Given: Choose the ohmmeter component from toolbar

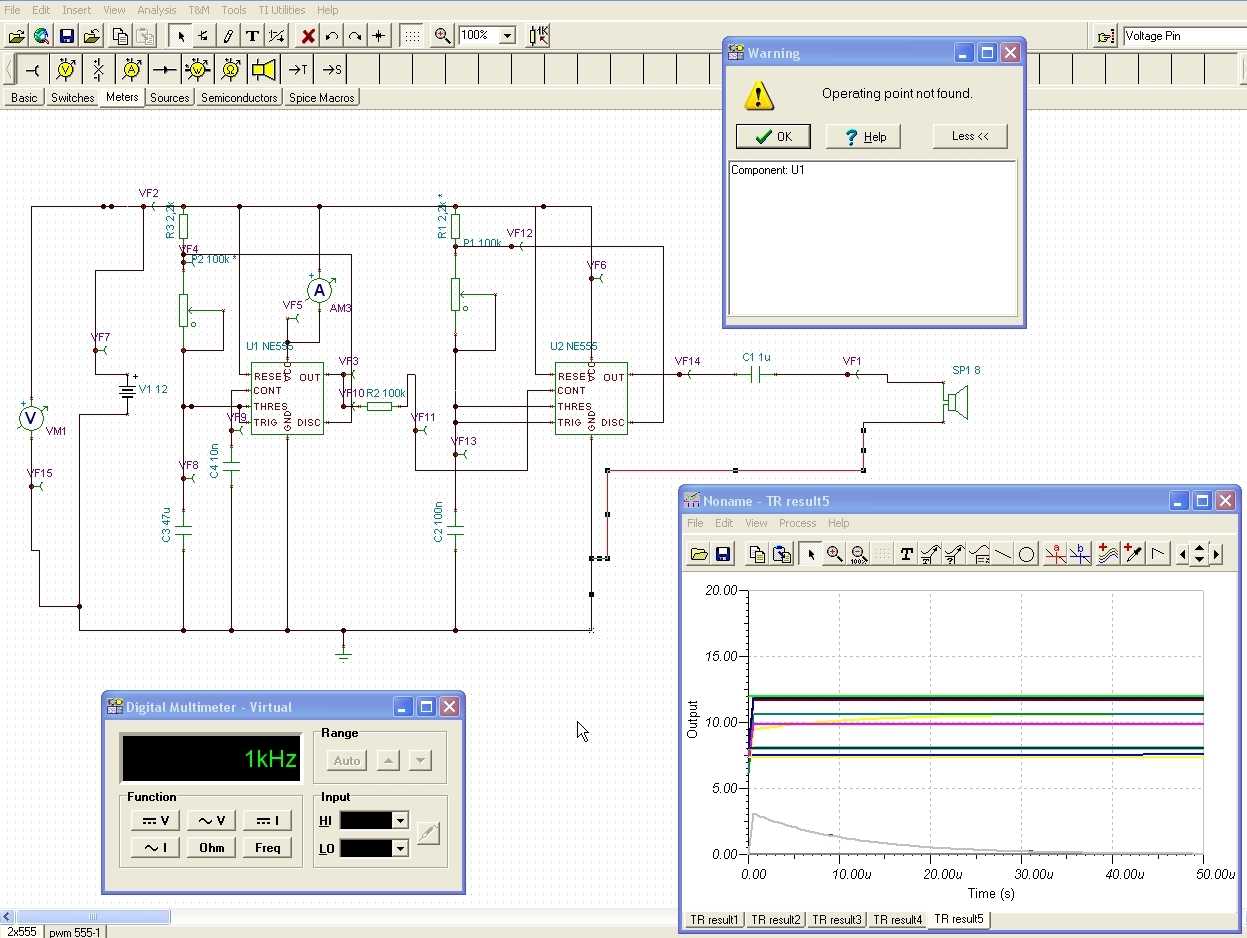Looking at the screenshot, I should click(231, 70).
